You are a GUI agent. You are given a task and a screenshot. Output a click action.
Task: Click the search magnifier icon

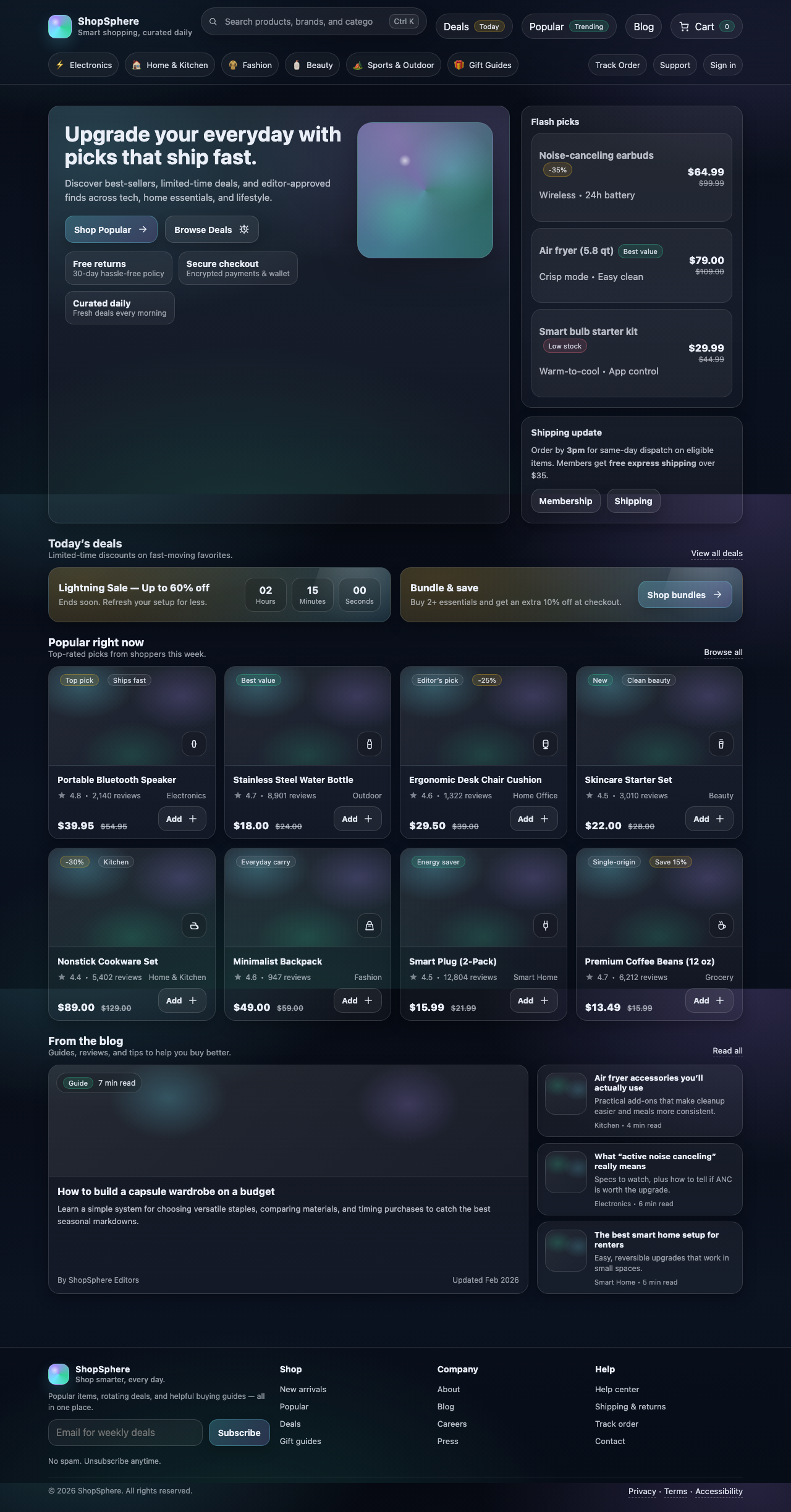click(213, 22)
